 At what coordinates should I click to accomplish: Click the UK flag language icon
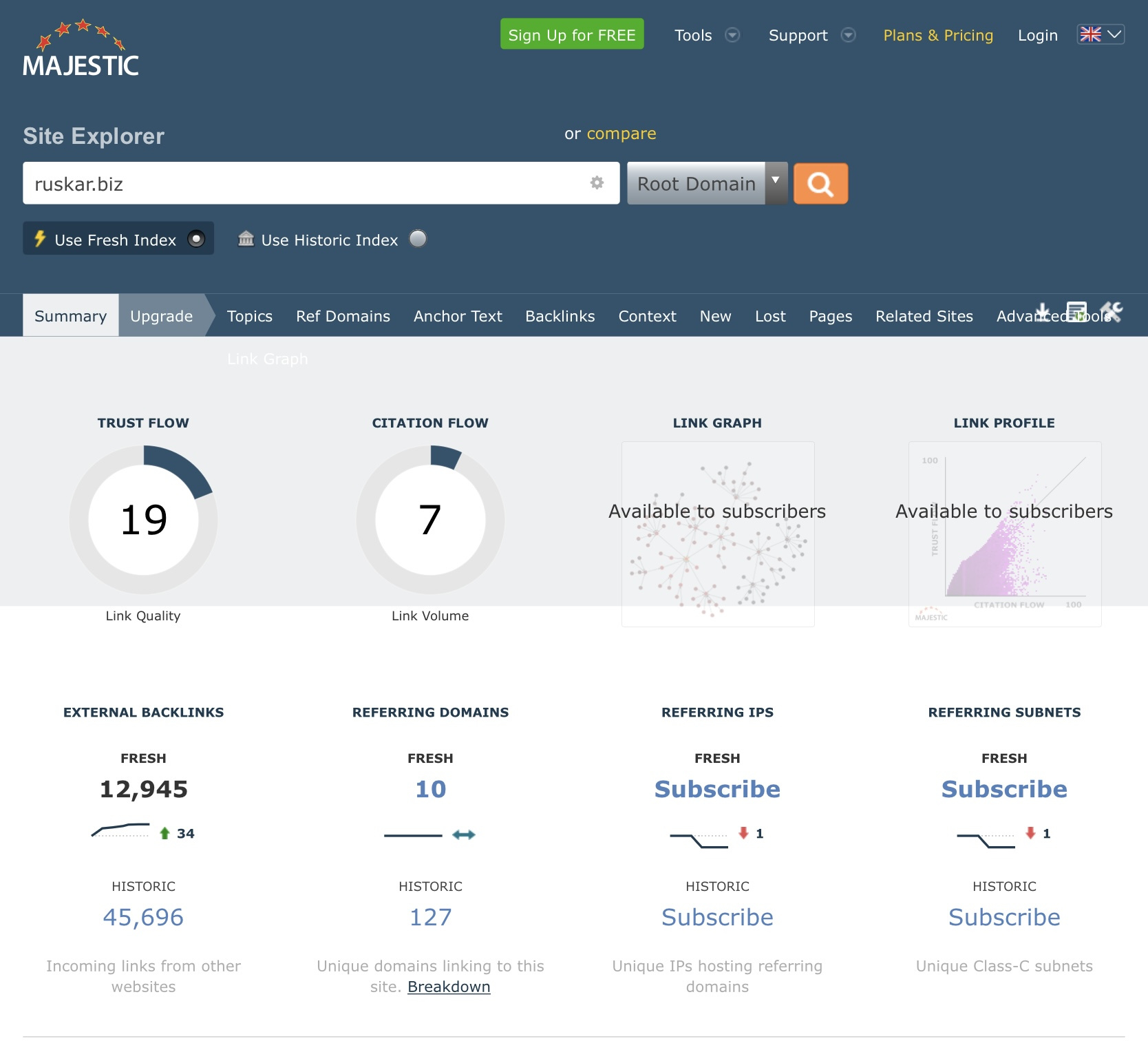click(1091, 34)
